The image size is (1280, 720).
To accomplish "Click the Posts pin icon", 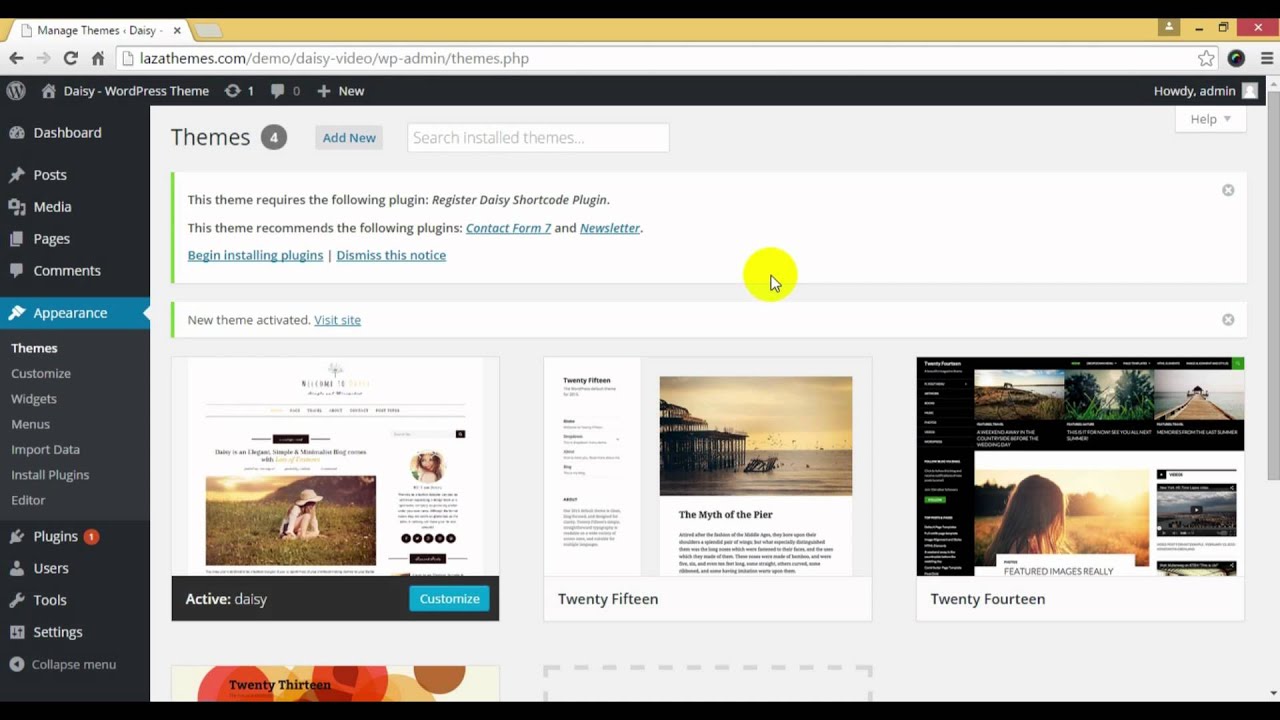I will [17, 175].
